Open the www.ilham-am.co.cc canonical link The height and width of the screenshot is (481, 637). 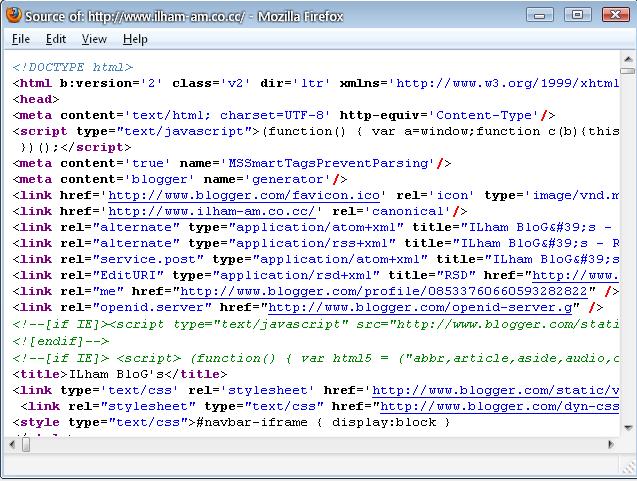pyautogui.click(x=212, y=211)
